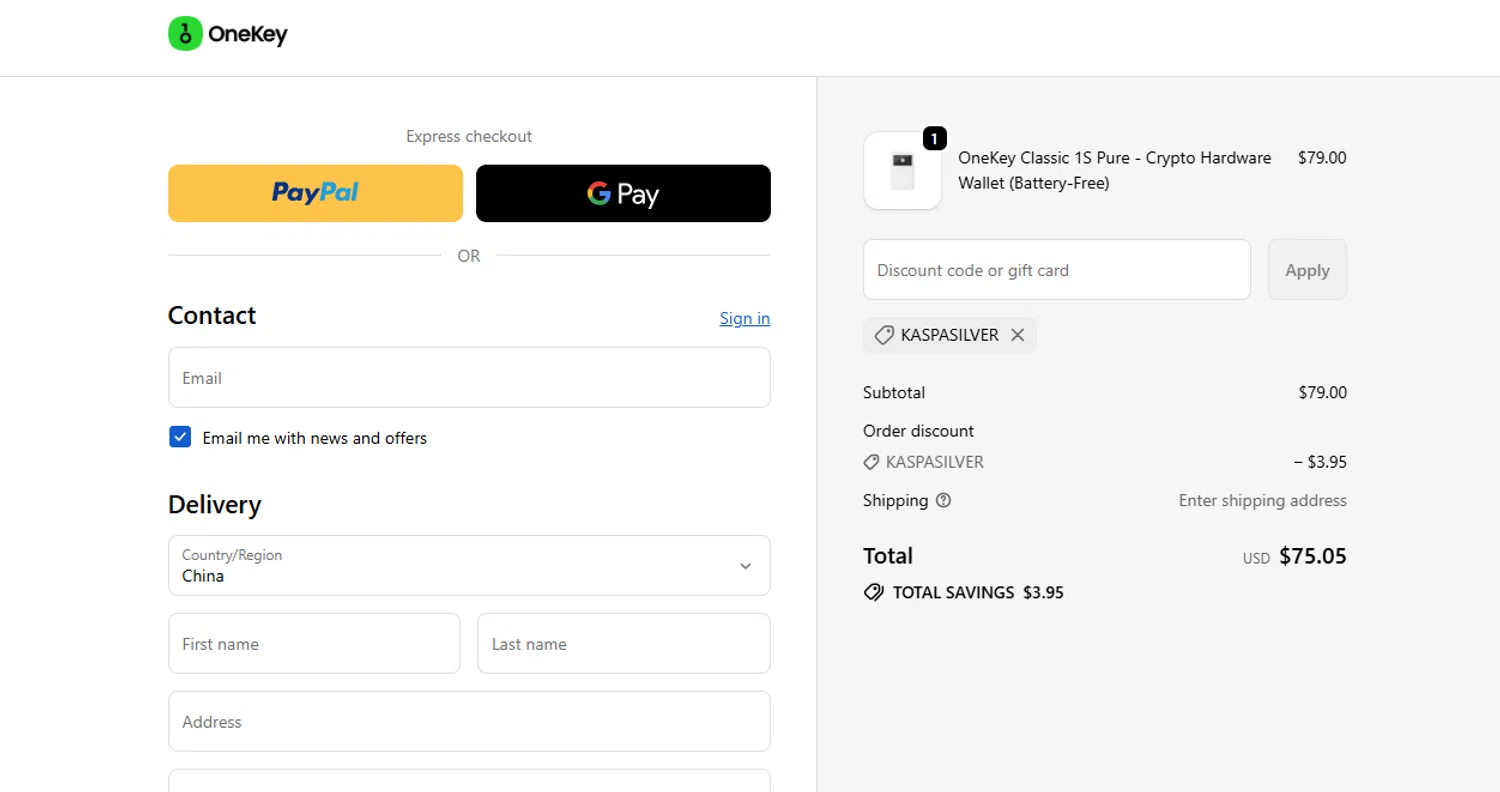Image resolution: width=1500 pixels, height=792 pixels.
Task: Click the TOTAL SAVINGS tag icon
Action: click(x=873, y=592)
